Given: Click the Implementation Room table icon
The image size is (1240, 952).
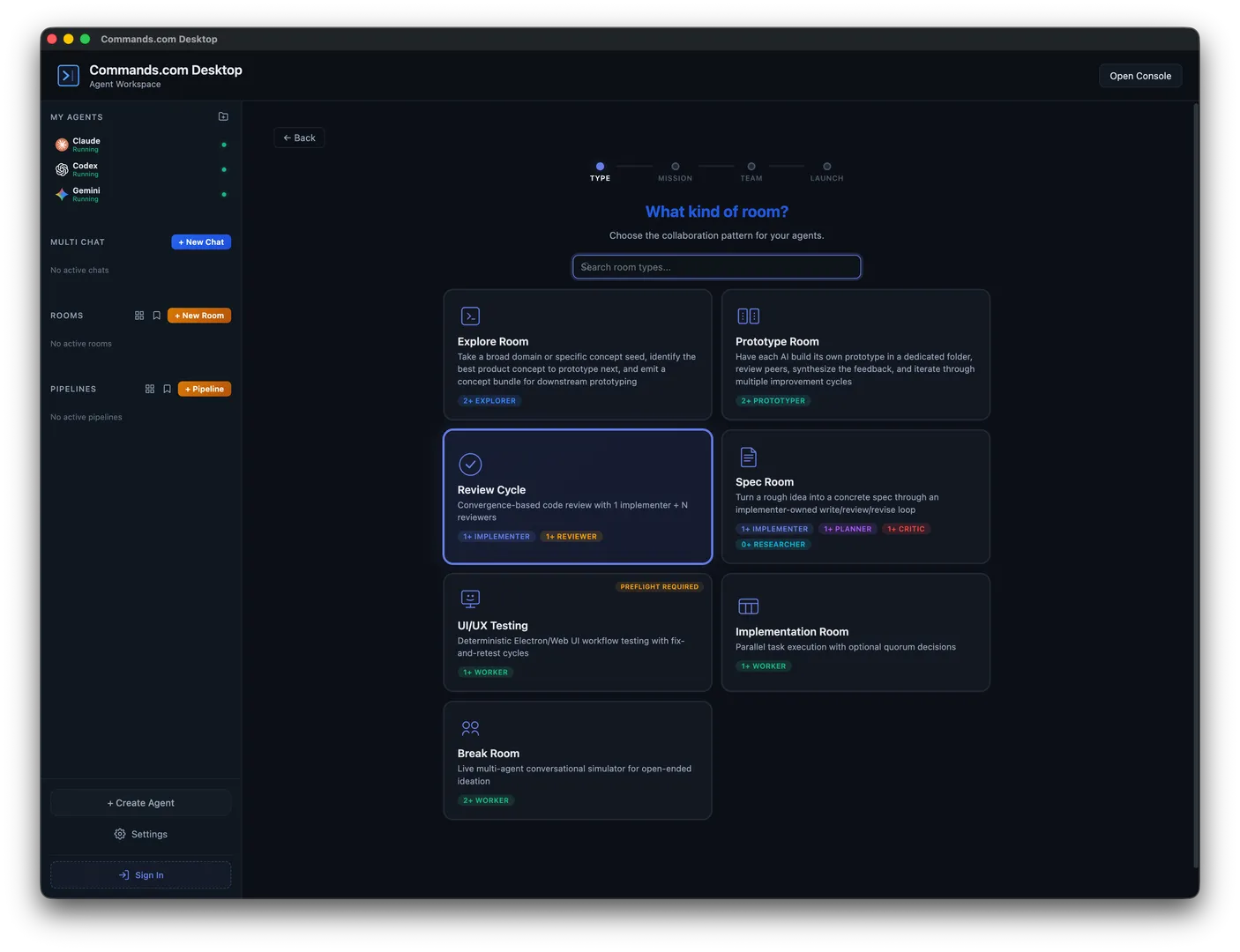Looking at the screenshot, I should (x=748, y=606).
